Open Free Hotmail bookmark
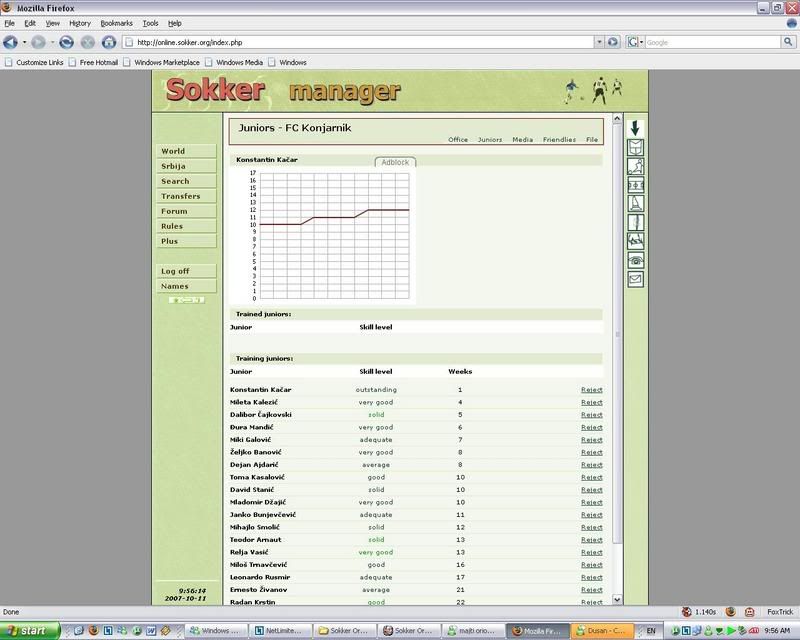800x640 pixels. click(x=93, y=62)
